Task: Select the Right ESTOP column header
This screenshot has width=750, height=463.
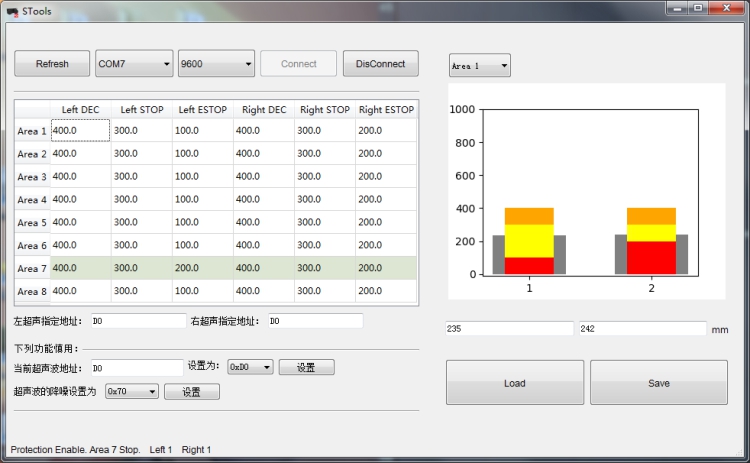Action: 386,110
